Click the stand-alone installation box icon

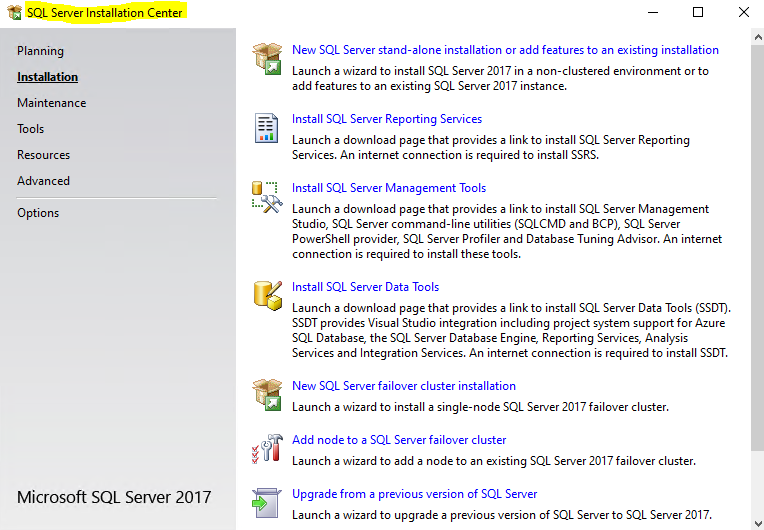[x=267, y=59]
